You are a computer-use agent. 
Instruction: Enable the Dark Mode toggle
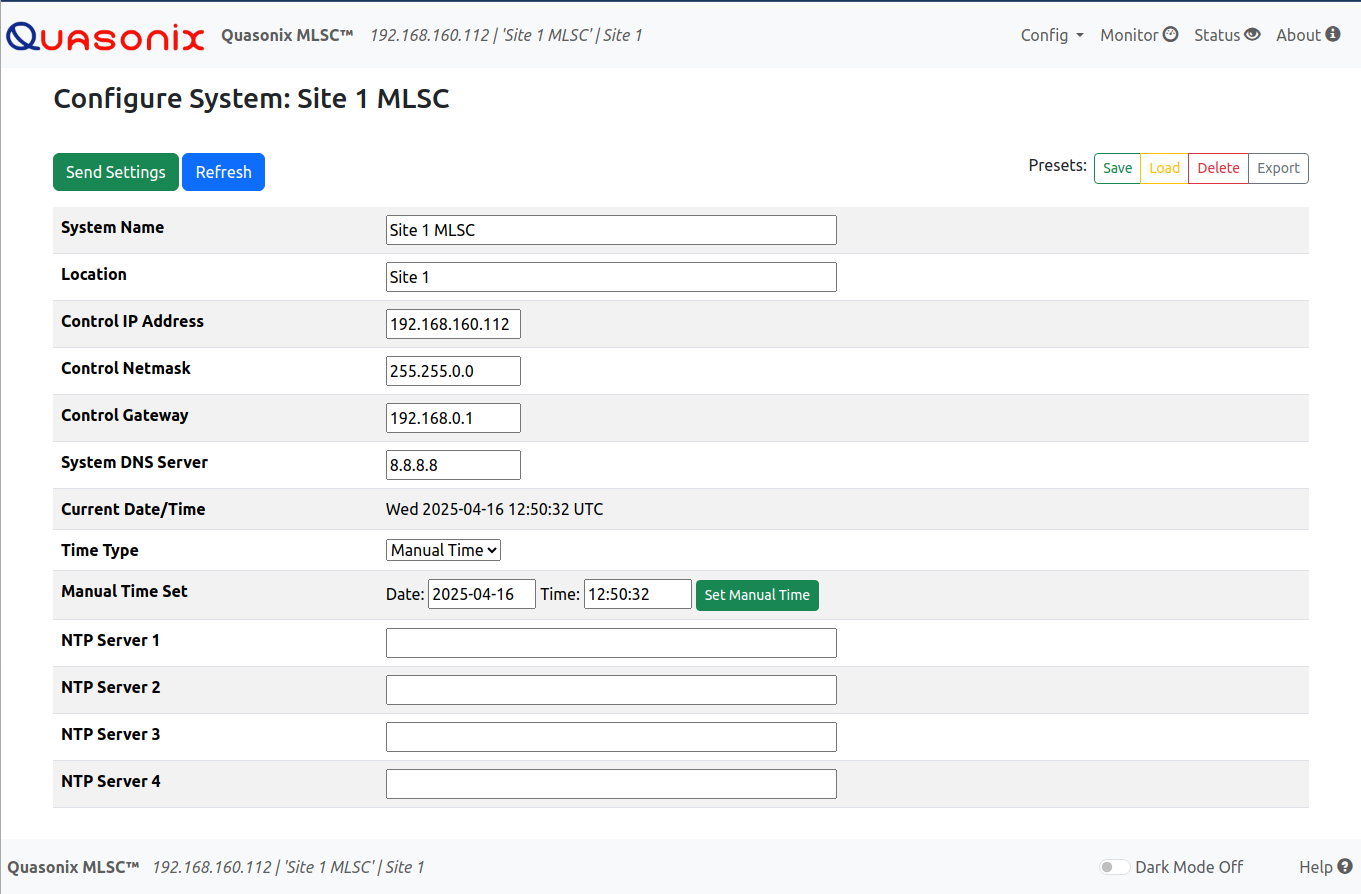coord(1113,867)
